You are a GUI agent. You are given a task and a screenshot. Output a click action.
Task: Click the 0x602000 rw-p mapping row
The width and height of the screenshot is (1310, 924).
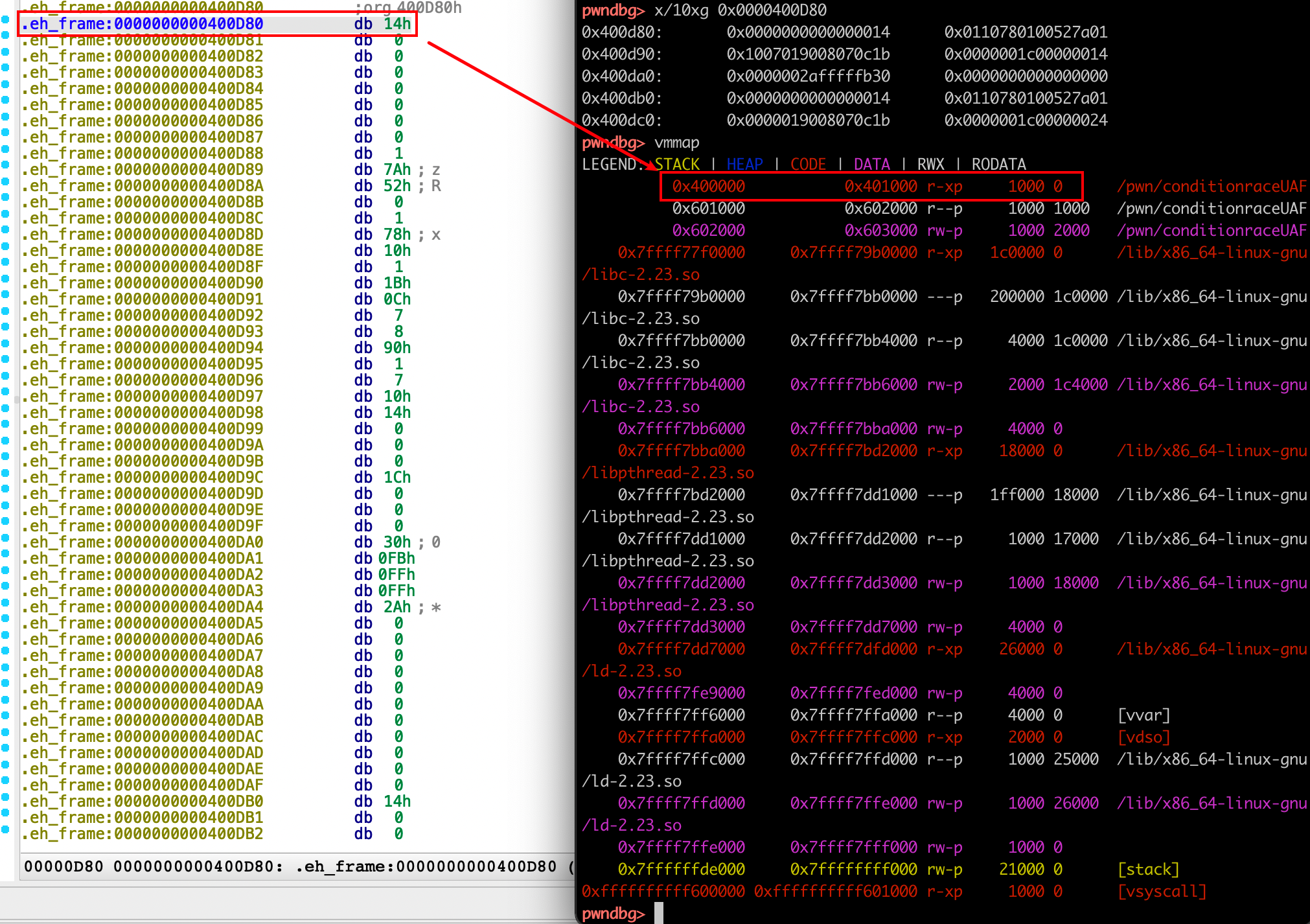[x=989, y=231]
